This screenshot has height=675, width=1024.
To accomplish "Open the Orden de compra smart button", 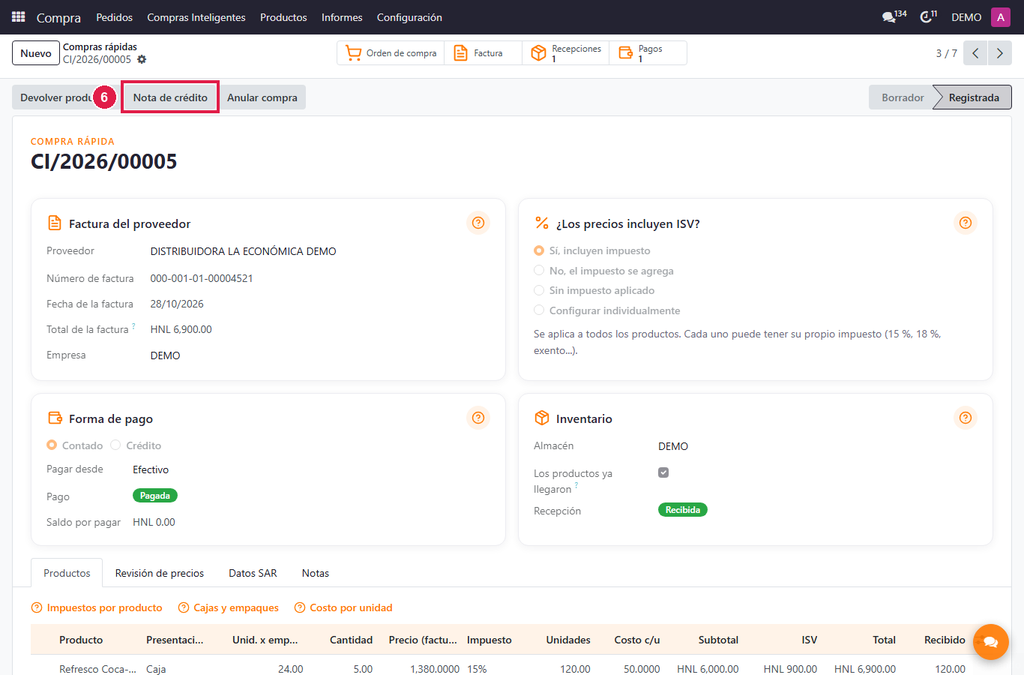I will pyautogui.click(x=391, y=53).
